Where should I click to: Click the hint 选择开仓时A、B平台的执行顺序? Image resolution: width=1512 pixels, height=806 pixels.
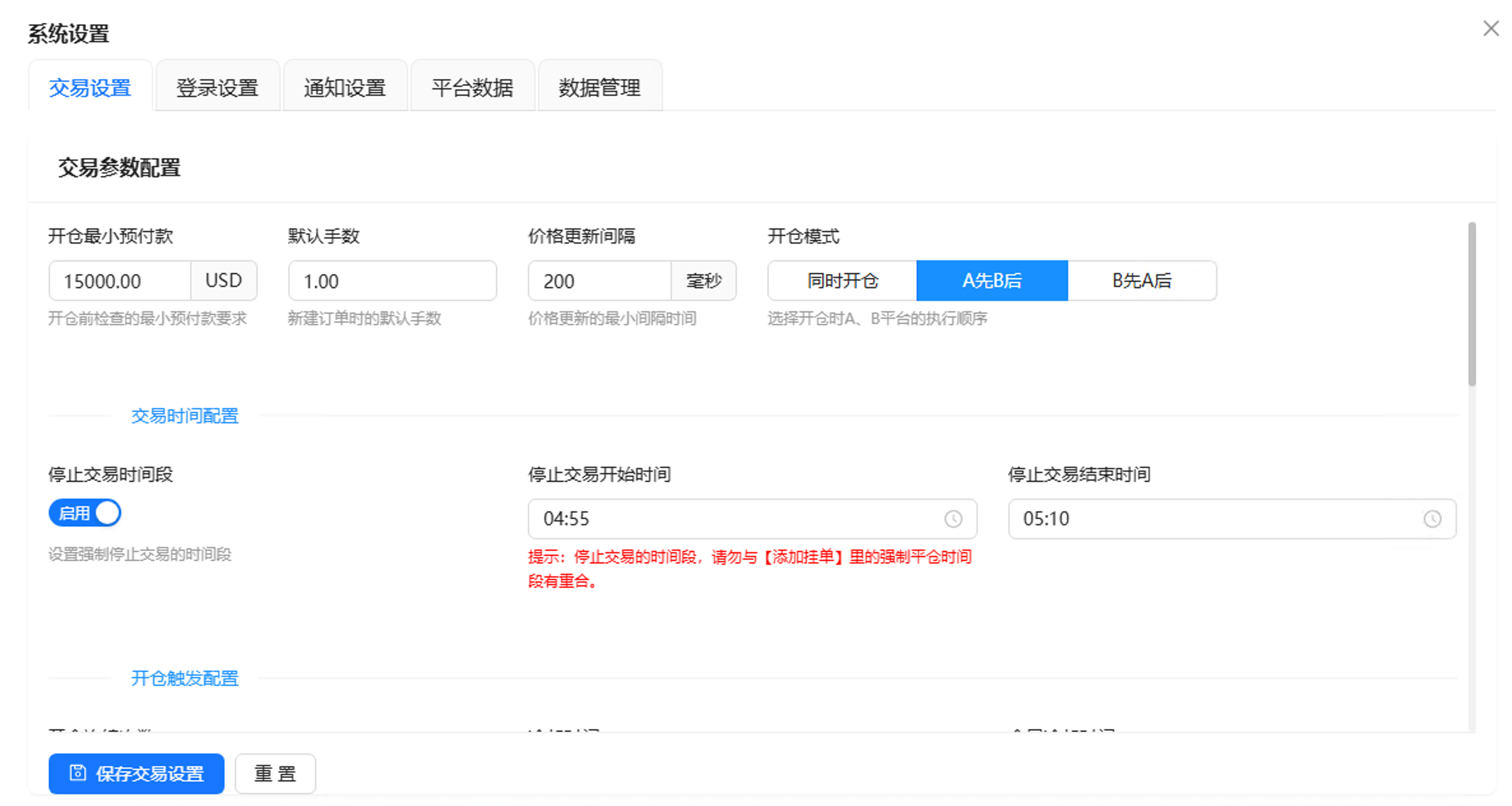pos(877,318)
